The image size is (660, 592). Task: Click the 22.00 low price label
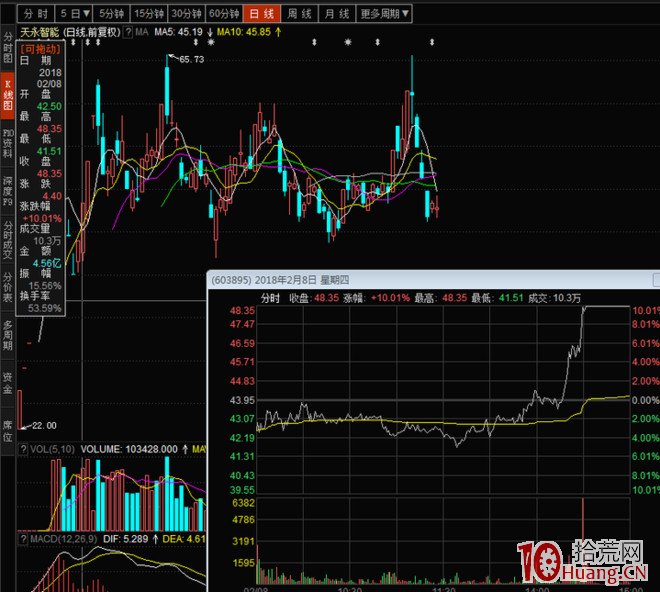click(44, 426)
